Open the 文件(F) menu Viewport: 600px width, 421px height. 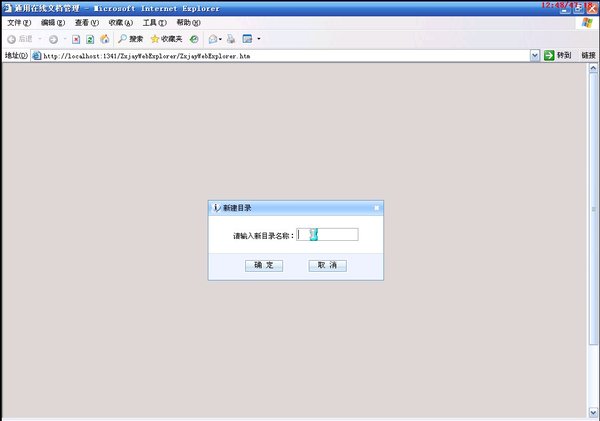[19, 23]
